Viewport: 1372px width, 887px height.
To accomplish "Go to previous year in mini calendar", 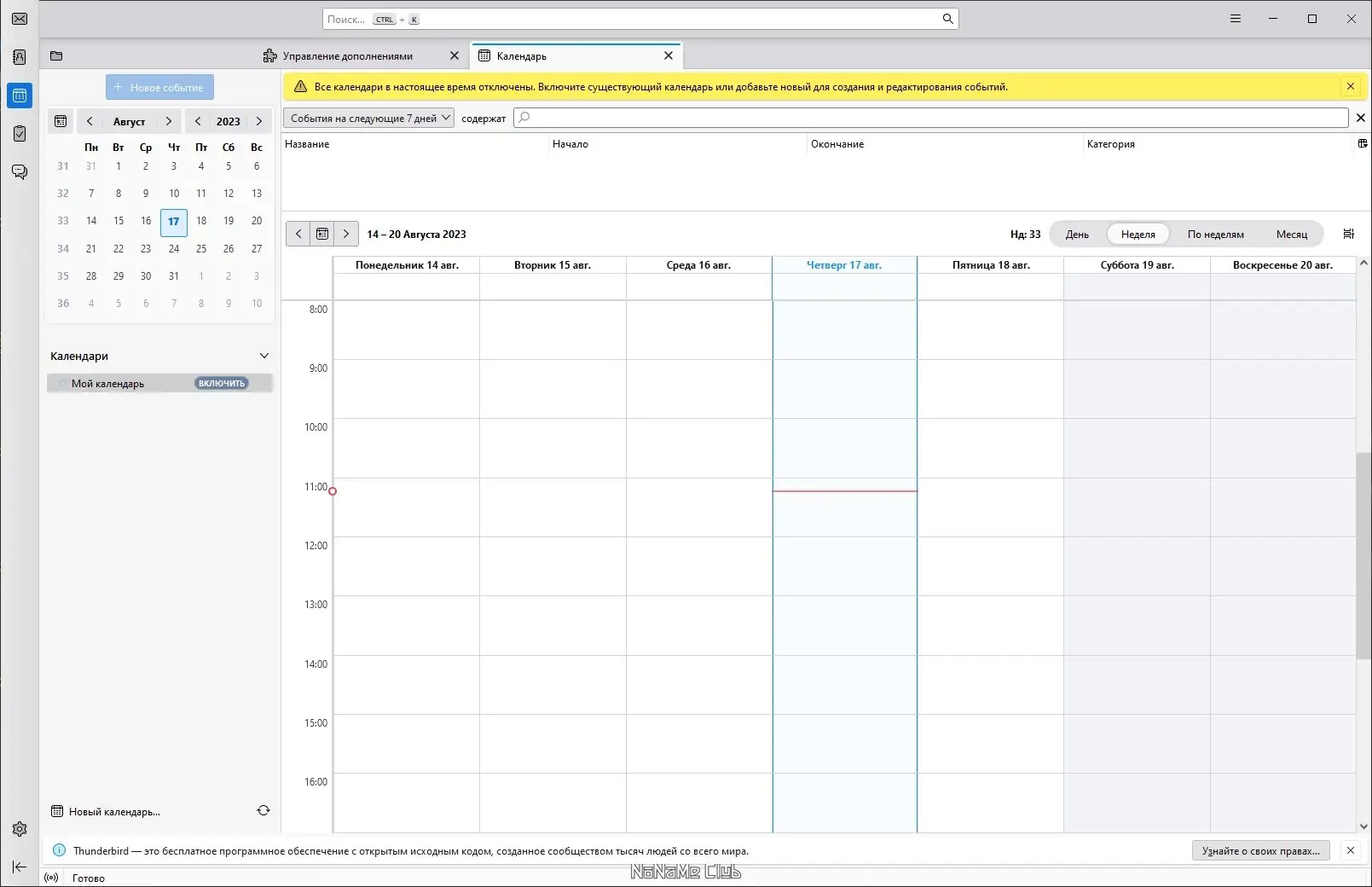I will (x=198, y=121).
